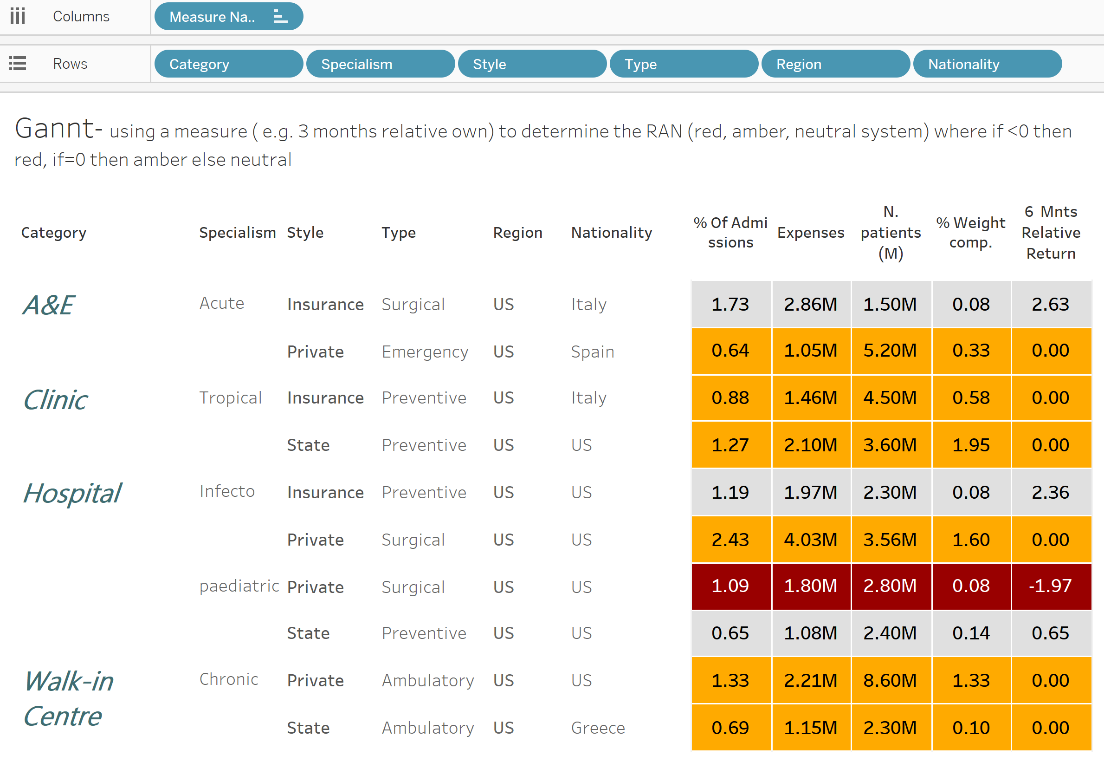Viewport: 1104px width, 762px height.
Task: Click the sort icon on Measure Names pill
Action: 280,17
